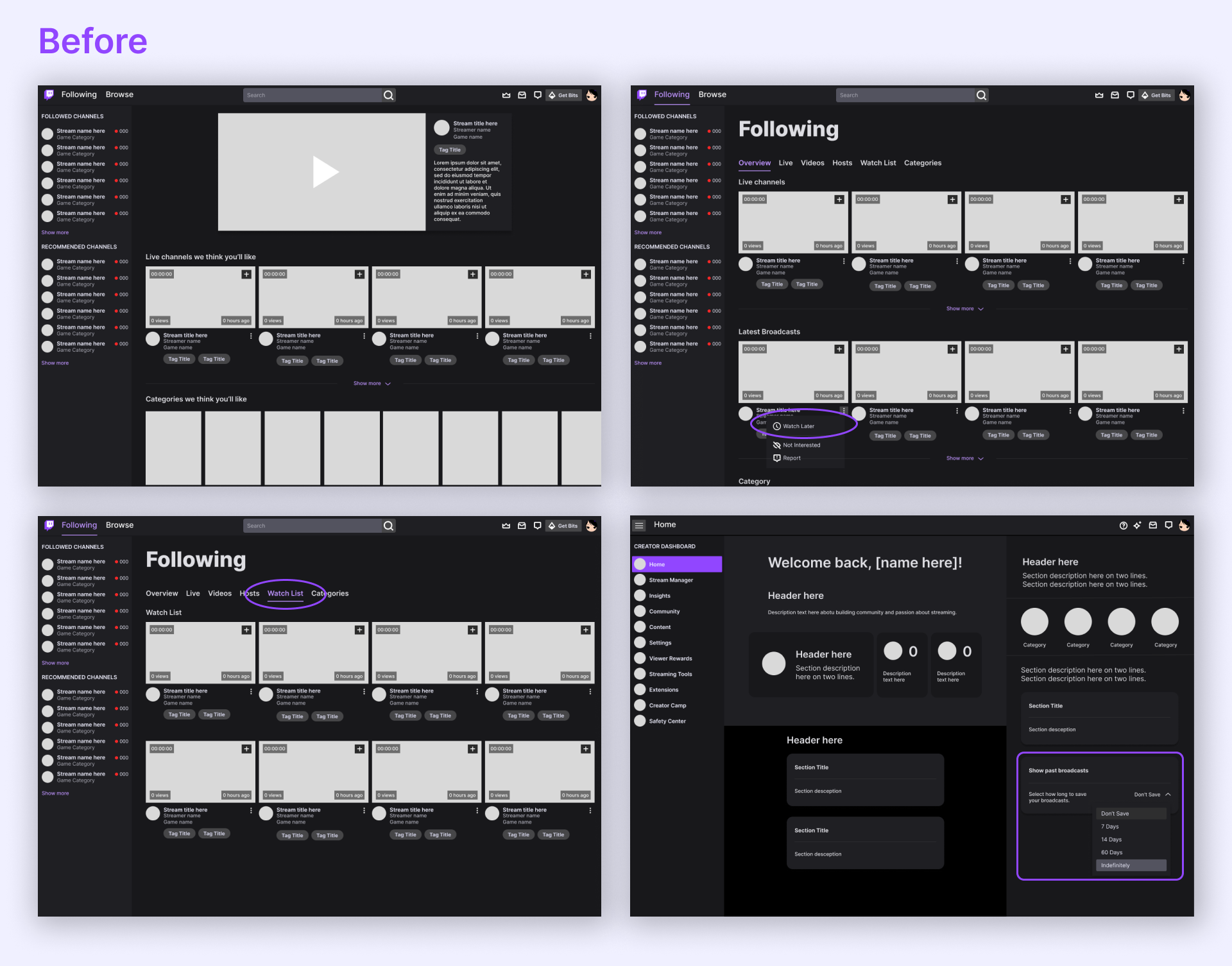Click the round icon beside Stream Manager
This screenshot has height=966, width=1232.
point(640,580)
